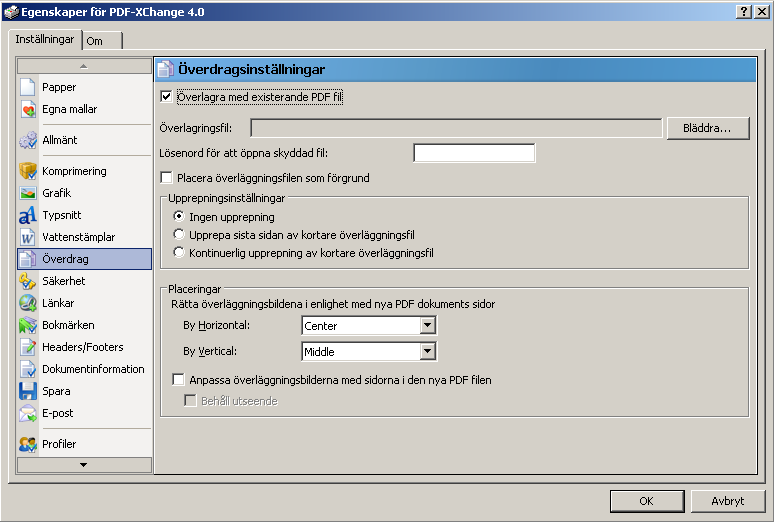Screen dimensions: 774x522
Task: Select Ingen upprepning radio button
Action: (179, 216)
